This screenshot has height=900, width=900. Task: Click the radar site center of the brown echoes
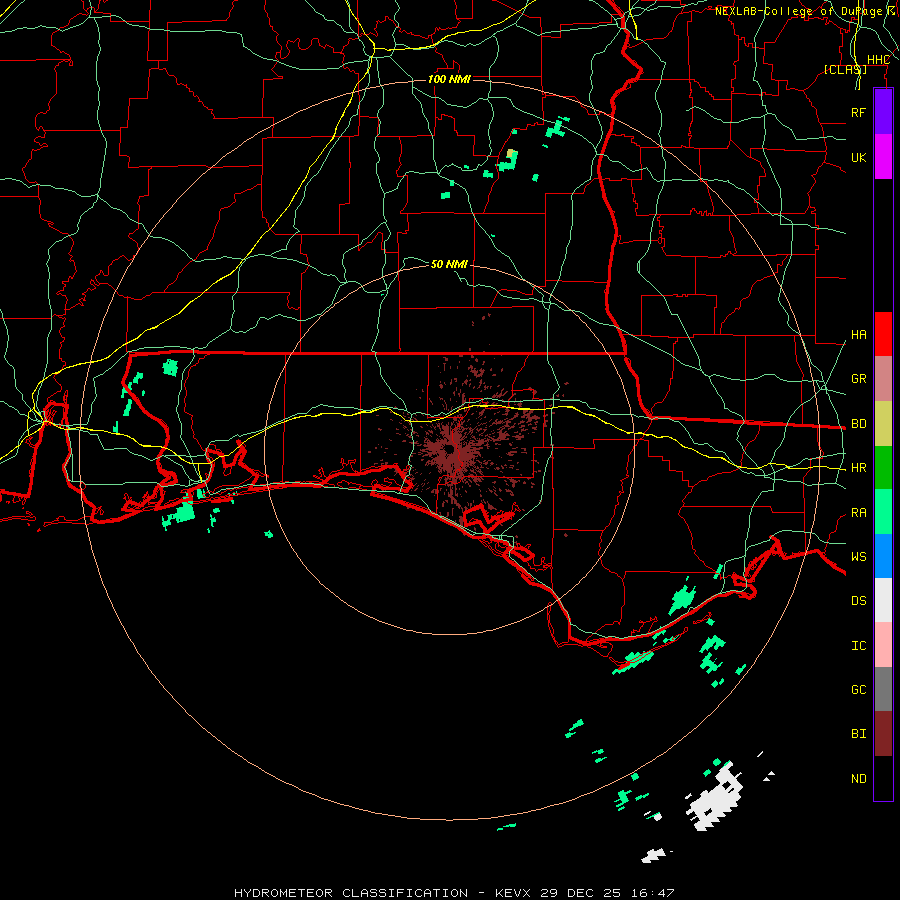click(x=451, y=448)
